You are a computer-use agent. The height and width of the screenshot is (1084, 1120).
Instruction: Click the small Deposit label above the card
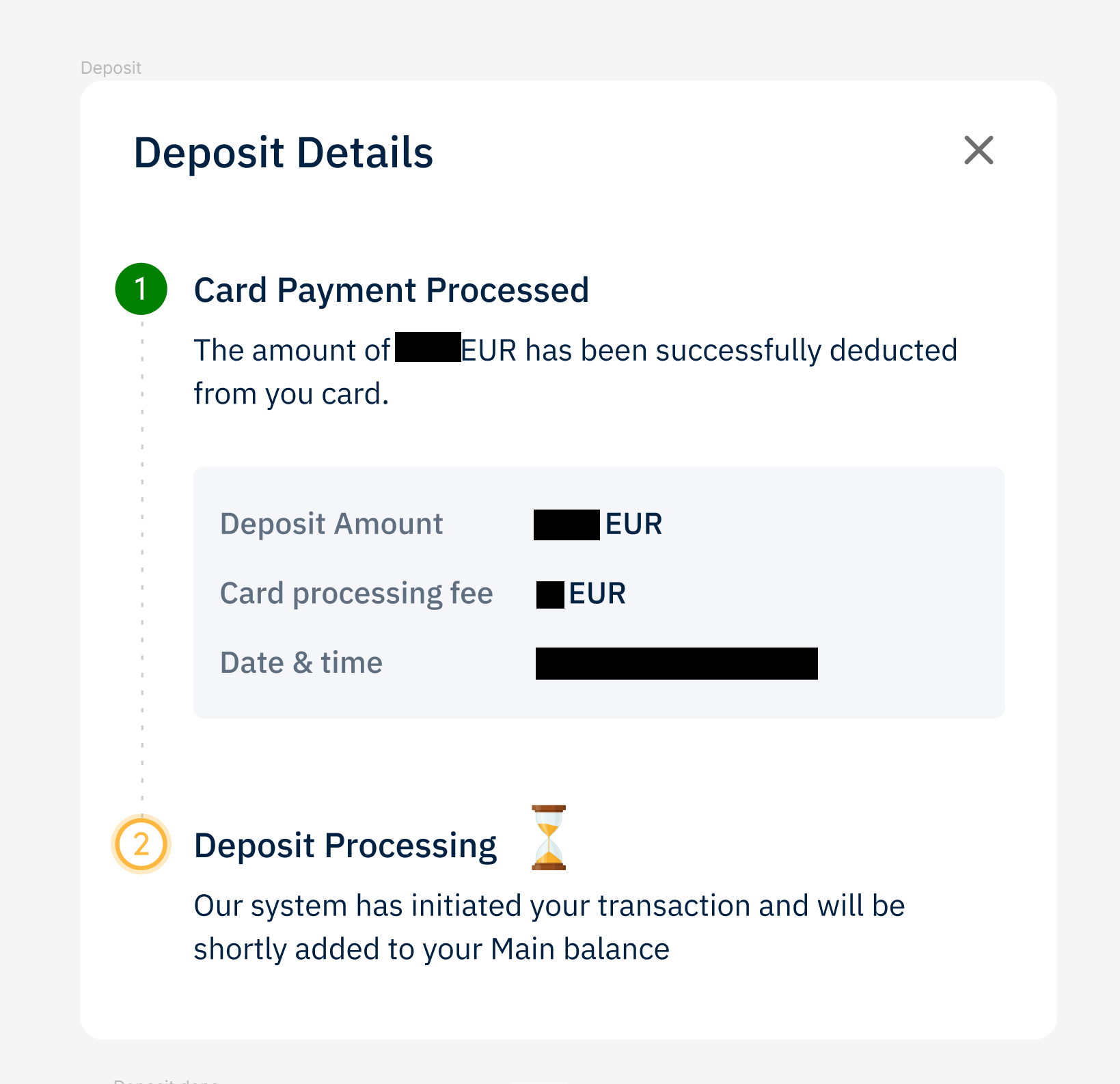[111, 68]
